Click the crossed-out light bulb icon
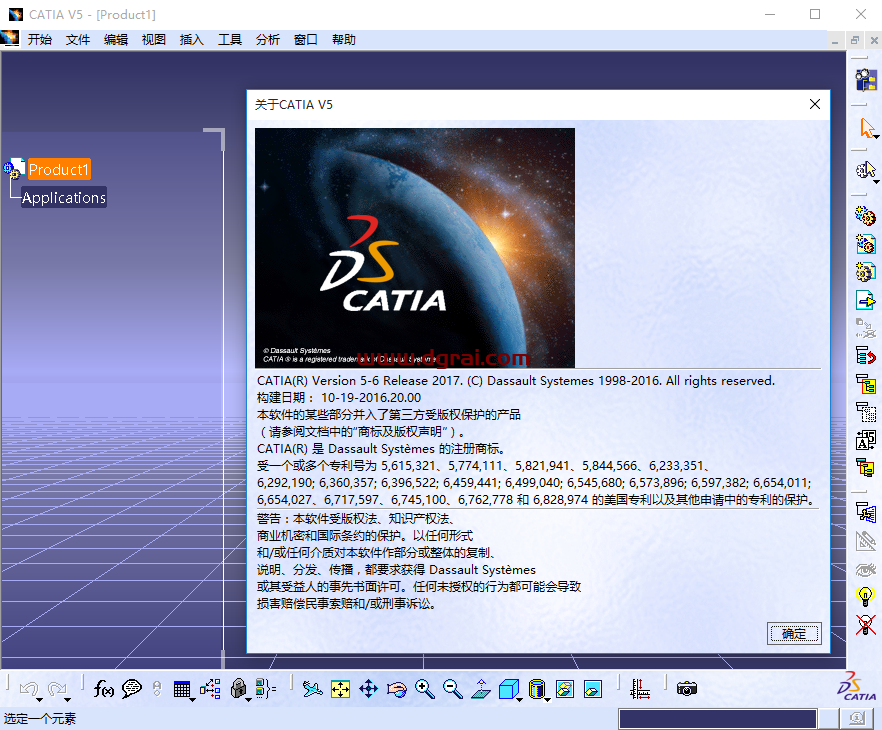 (865, 624)
